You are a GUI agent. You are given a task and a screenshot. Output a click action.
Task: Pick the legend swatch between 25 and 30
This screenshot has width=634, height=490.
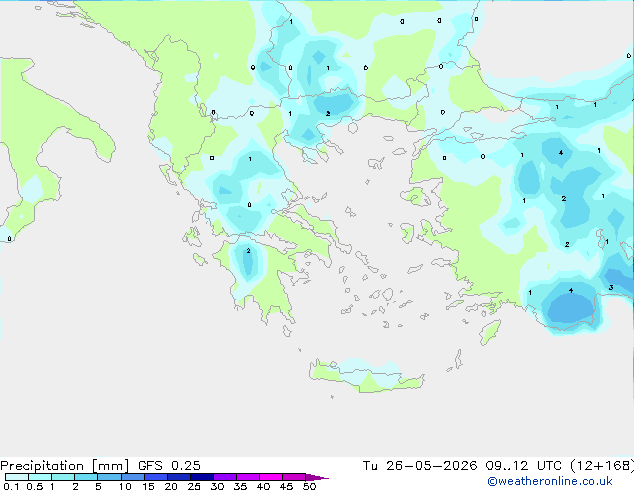pos(202,477)
